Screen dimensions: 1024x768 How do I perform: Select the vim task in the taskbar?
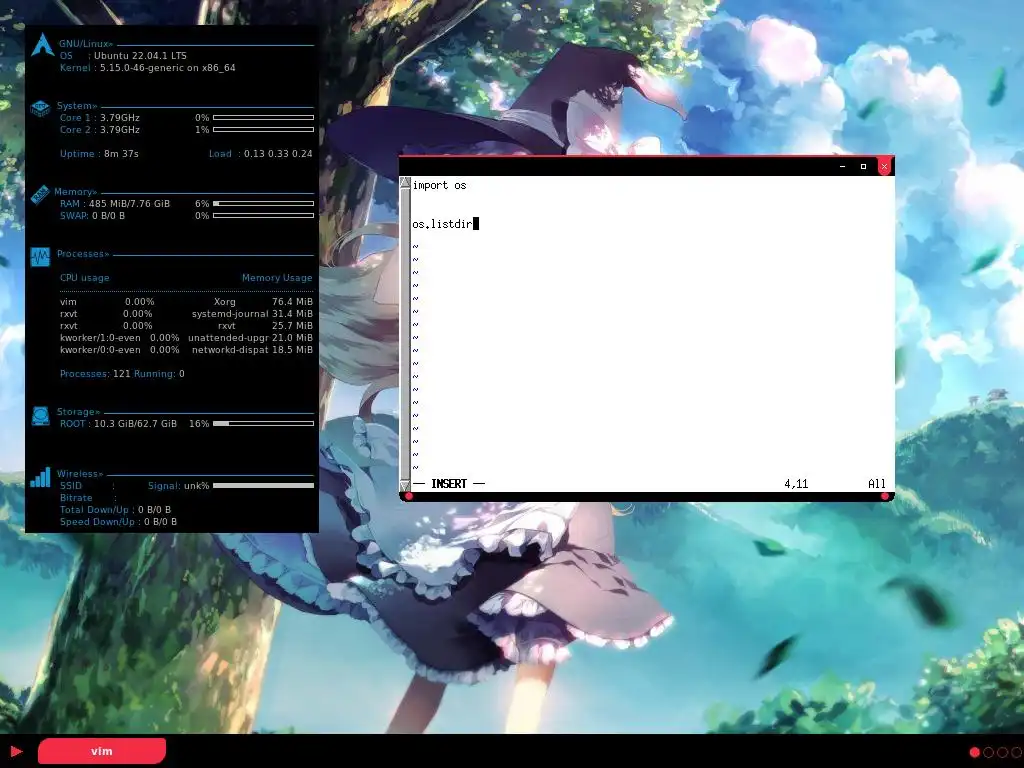coord(102,751)
